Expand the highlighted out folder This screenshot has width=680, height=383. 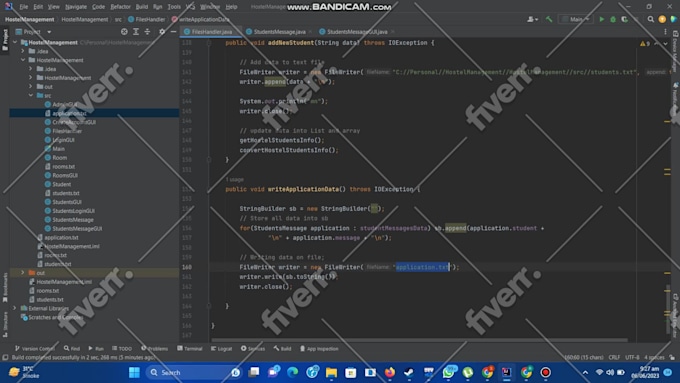click(x=23, y=273)
